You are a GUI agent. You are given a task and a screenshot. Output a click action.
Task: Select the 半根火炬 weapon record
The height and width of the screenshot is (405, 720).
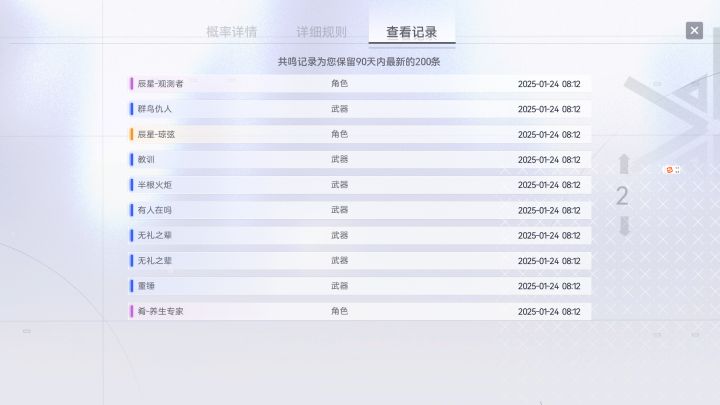pyautogui.click(x=360, y=185)
